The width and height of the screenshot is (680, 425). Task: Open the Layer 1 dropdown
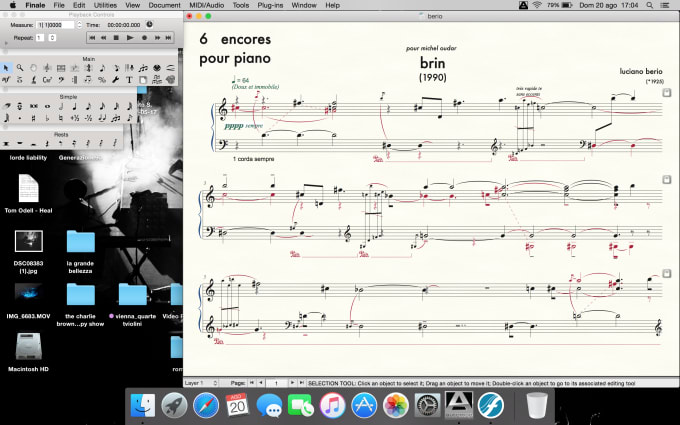point(200,383)
